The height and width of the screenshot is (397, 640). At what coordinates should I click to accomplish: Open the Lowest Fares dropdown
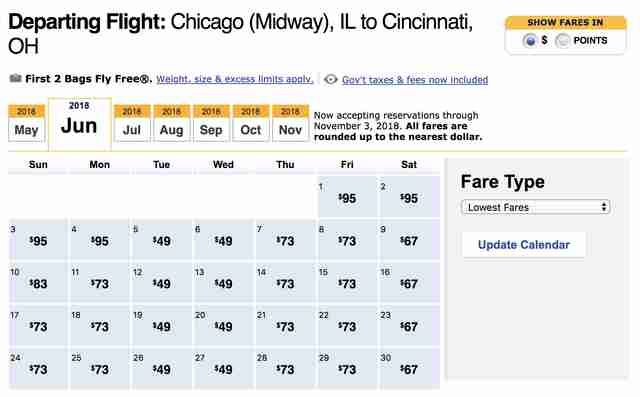[535, 207]
